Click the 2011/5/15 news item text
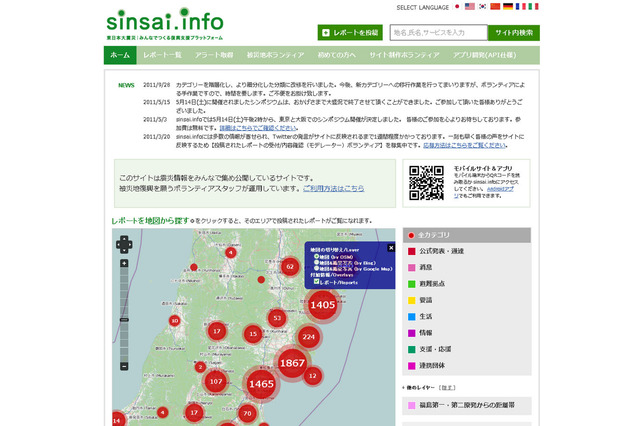The height and width of the screenshot is (426, 640). (x=349, y=106)
